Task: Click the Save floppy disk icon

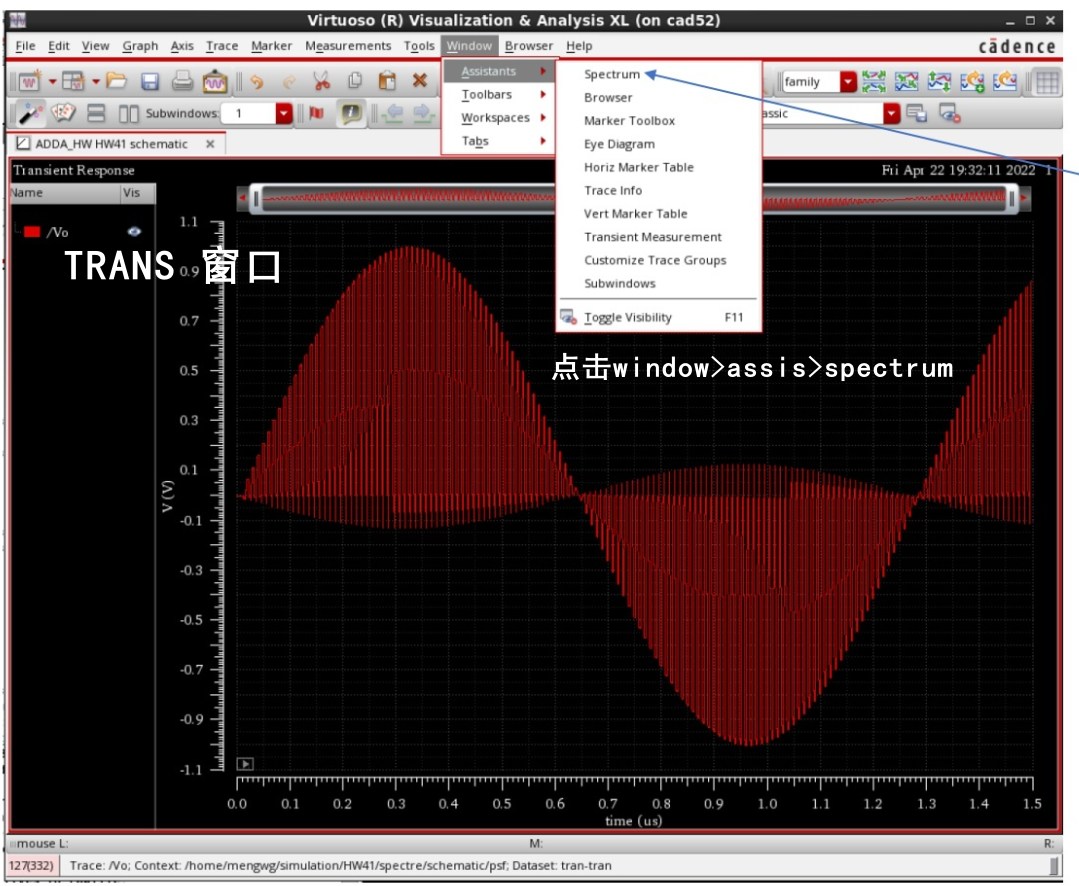Action: tap(150, 81)
